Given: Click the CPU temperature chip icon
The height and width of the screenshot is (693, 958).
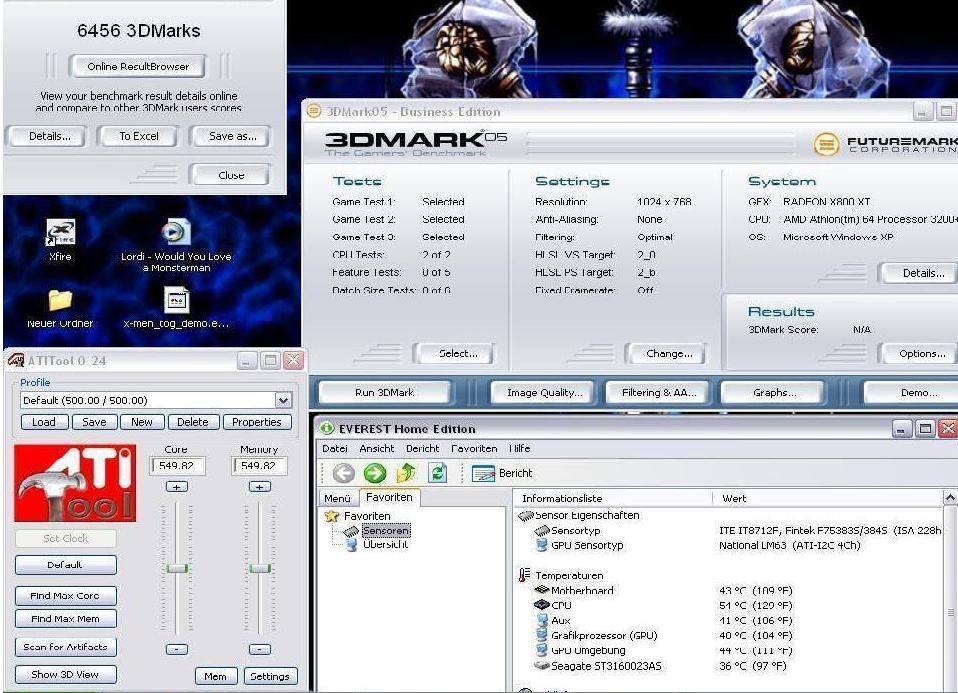Looking at the screenshot, I should 541,605.
